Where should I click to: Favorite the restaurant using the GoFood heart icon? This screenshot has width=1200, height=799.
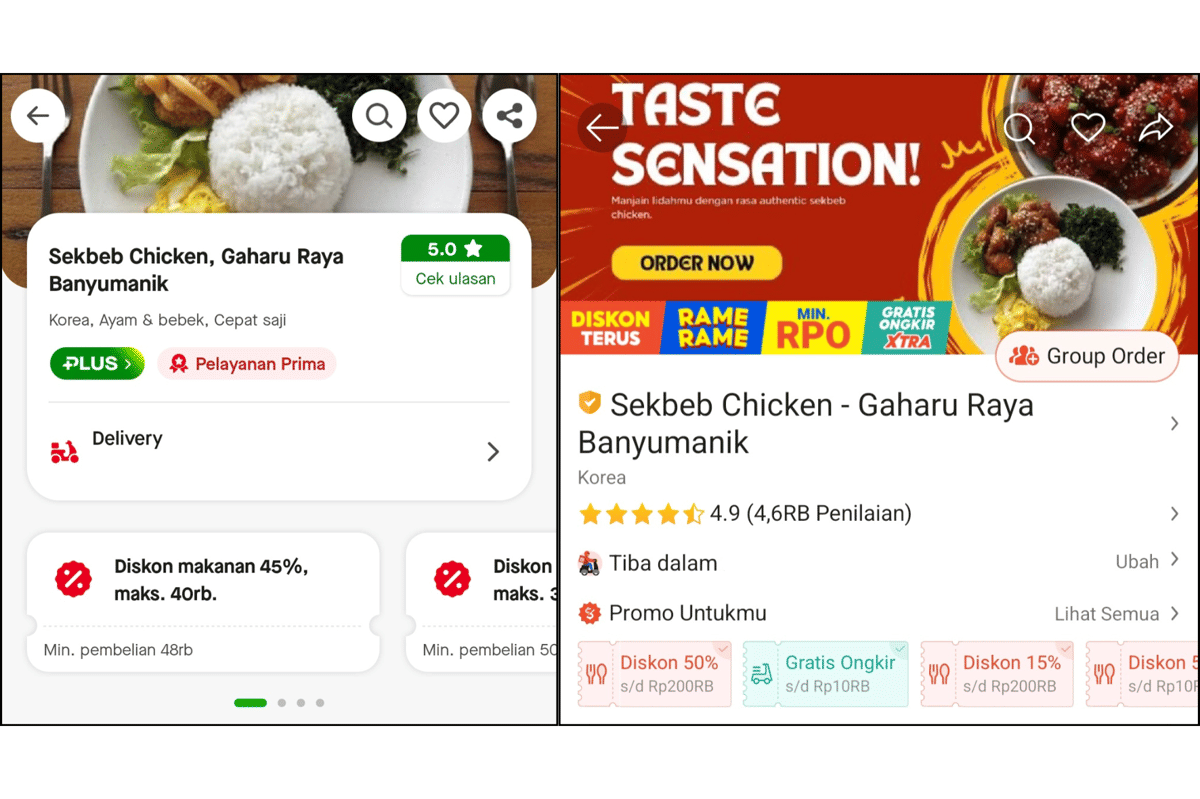point(444,115)
